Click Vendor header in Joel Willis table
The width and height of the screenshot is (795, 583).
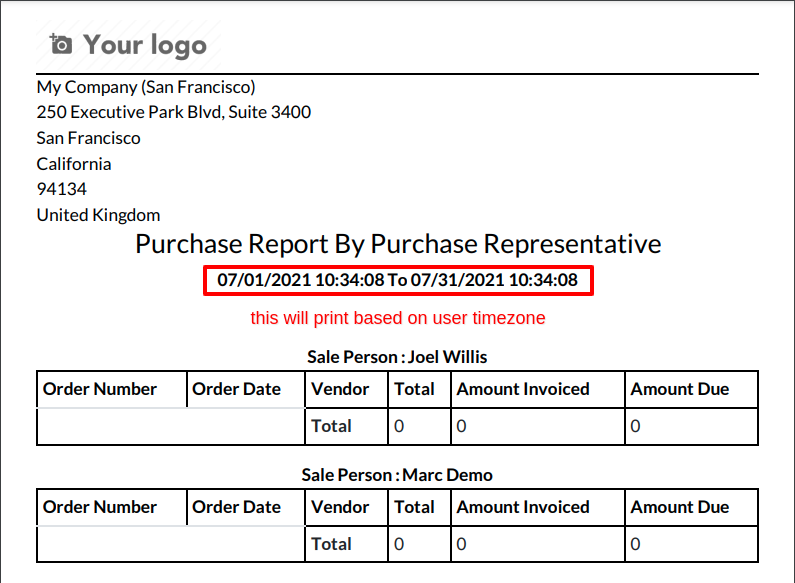(x=340, y=389)
